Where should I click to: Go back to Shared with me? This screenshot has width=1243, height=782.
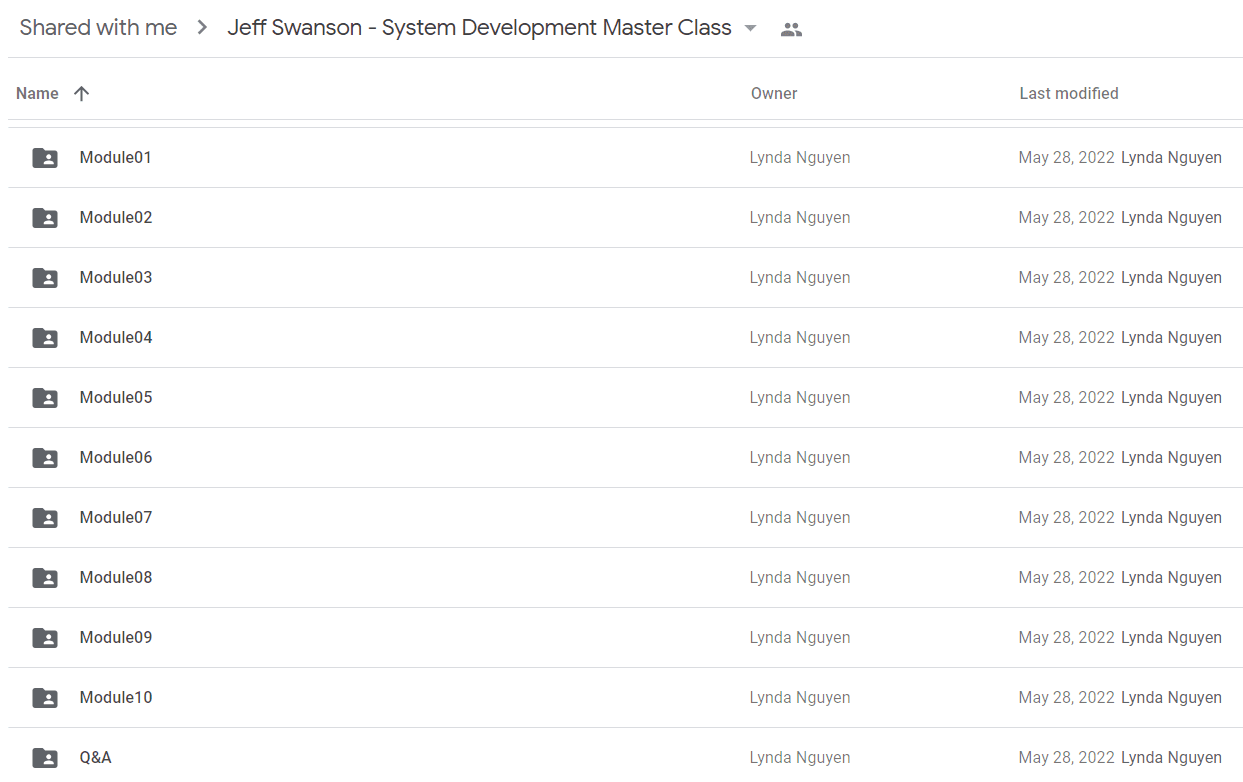[98, 28]
